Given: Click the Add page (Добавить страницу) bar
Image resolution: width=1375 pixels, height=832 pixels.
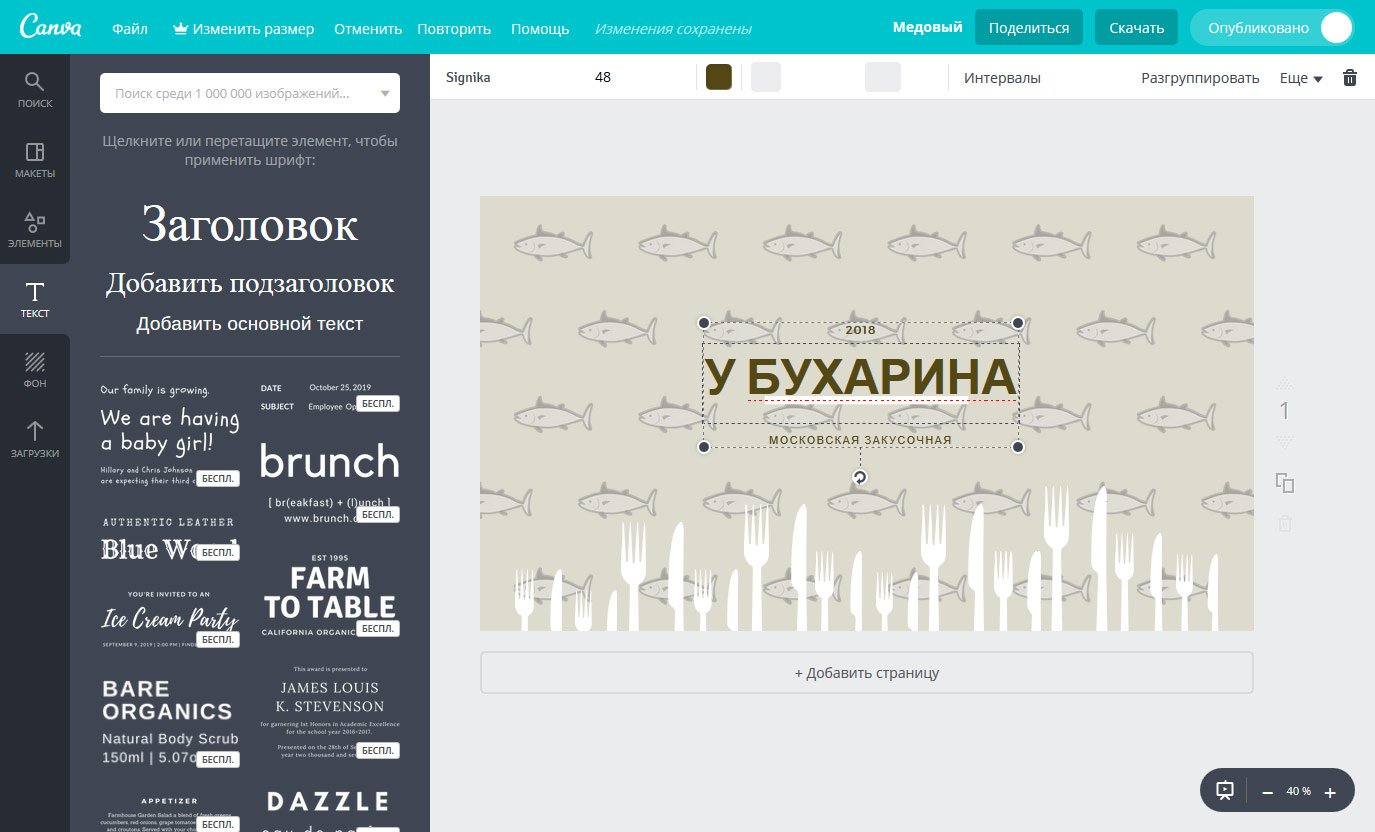Looking at the screenshot, I should tap(866, 673).
